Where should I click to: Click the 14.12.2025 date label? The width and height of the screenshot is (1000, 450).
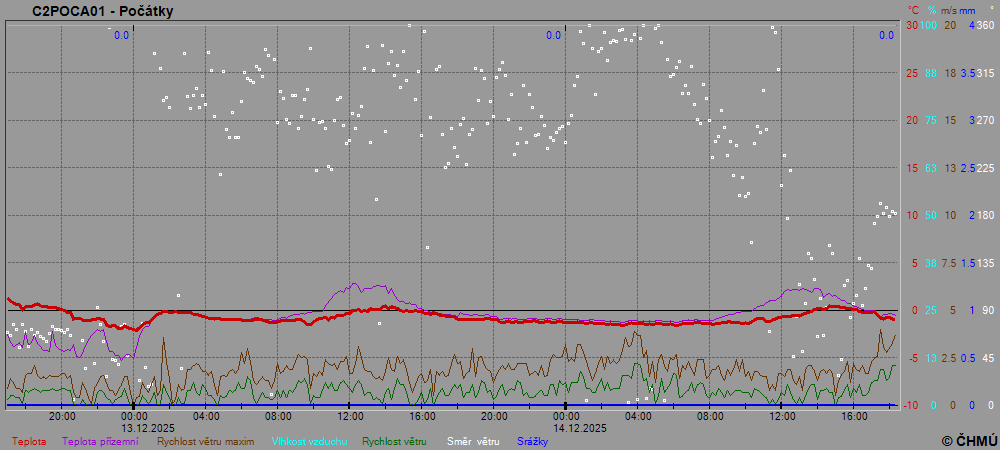[x=566, y=427]
